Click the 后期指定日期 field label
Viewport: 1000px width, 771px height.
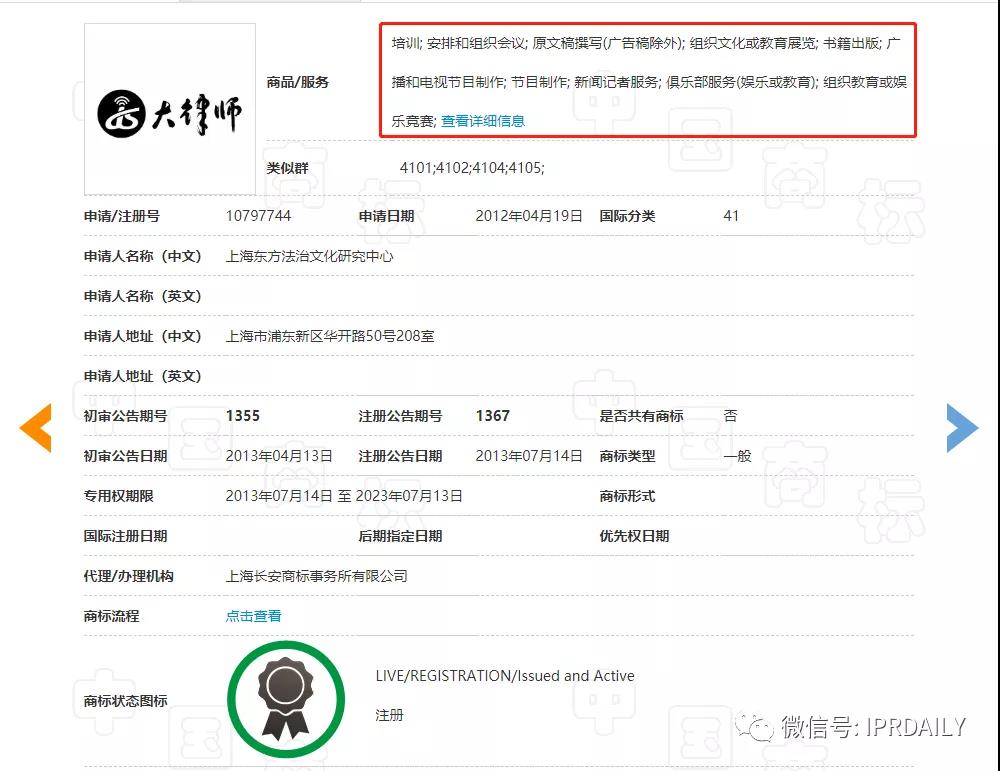coord(400,536)
